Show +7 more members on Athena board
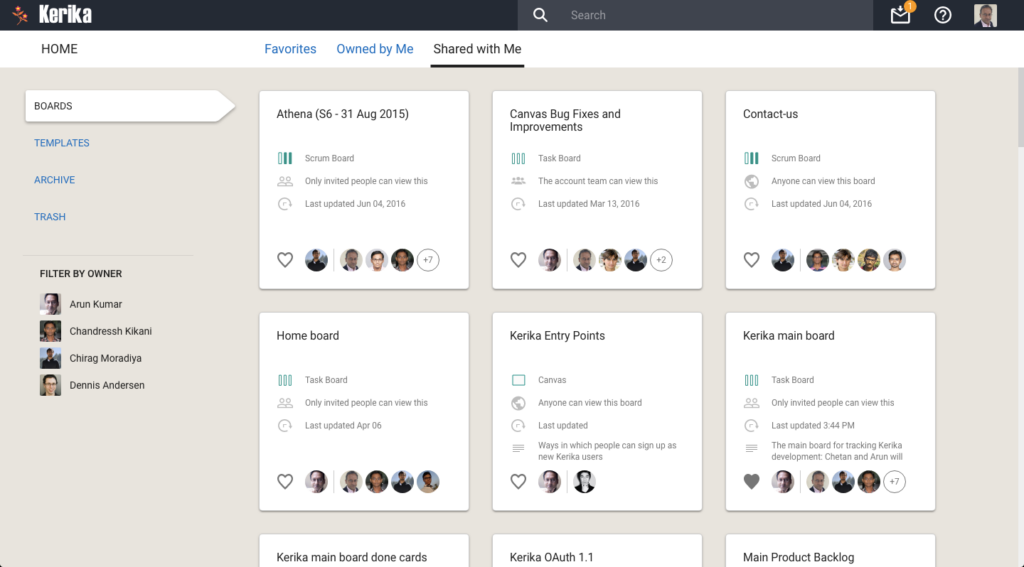Screen dimensions: 1024x567 [428, 260]
